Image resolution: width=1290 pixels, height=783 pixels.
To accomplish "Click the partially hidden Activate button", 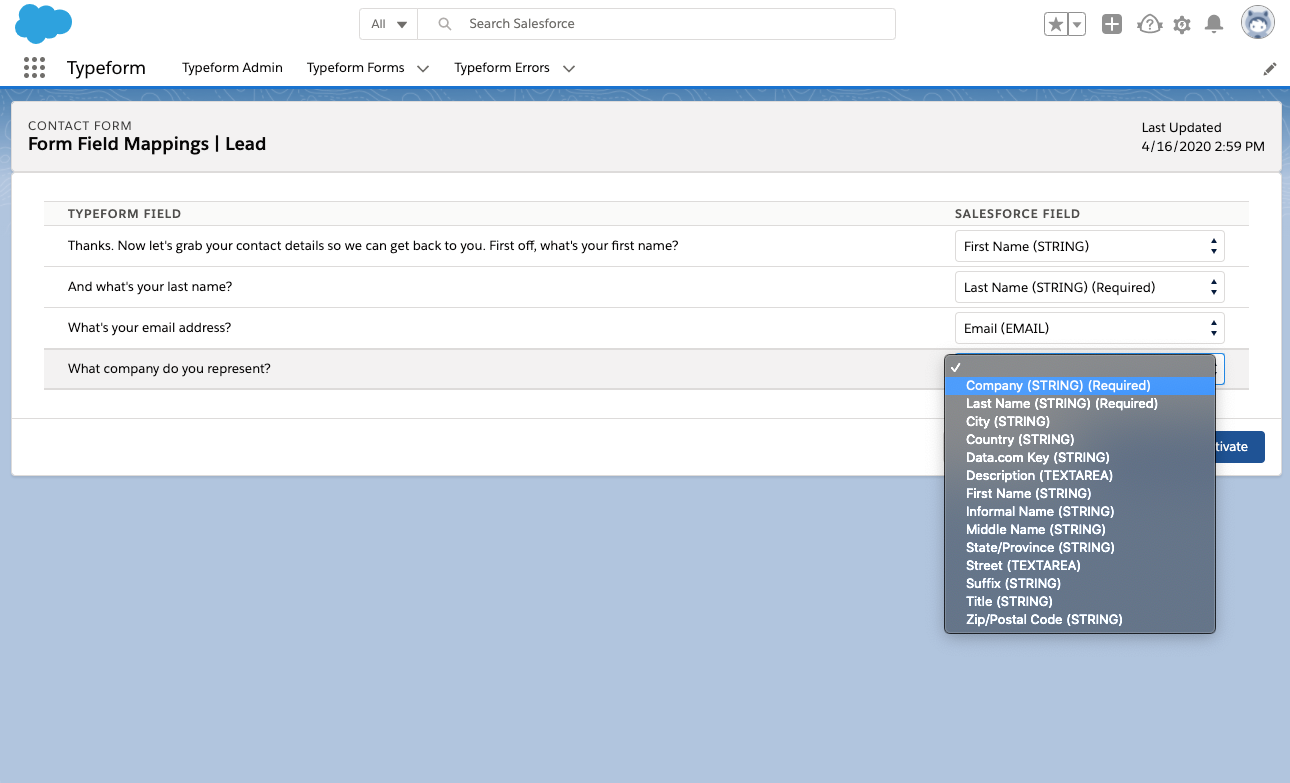I will point(1240,447).
